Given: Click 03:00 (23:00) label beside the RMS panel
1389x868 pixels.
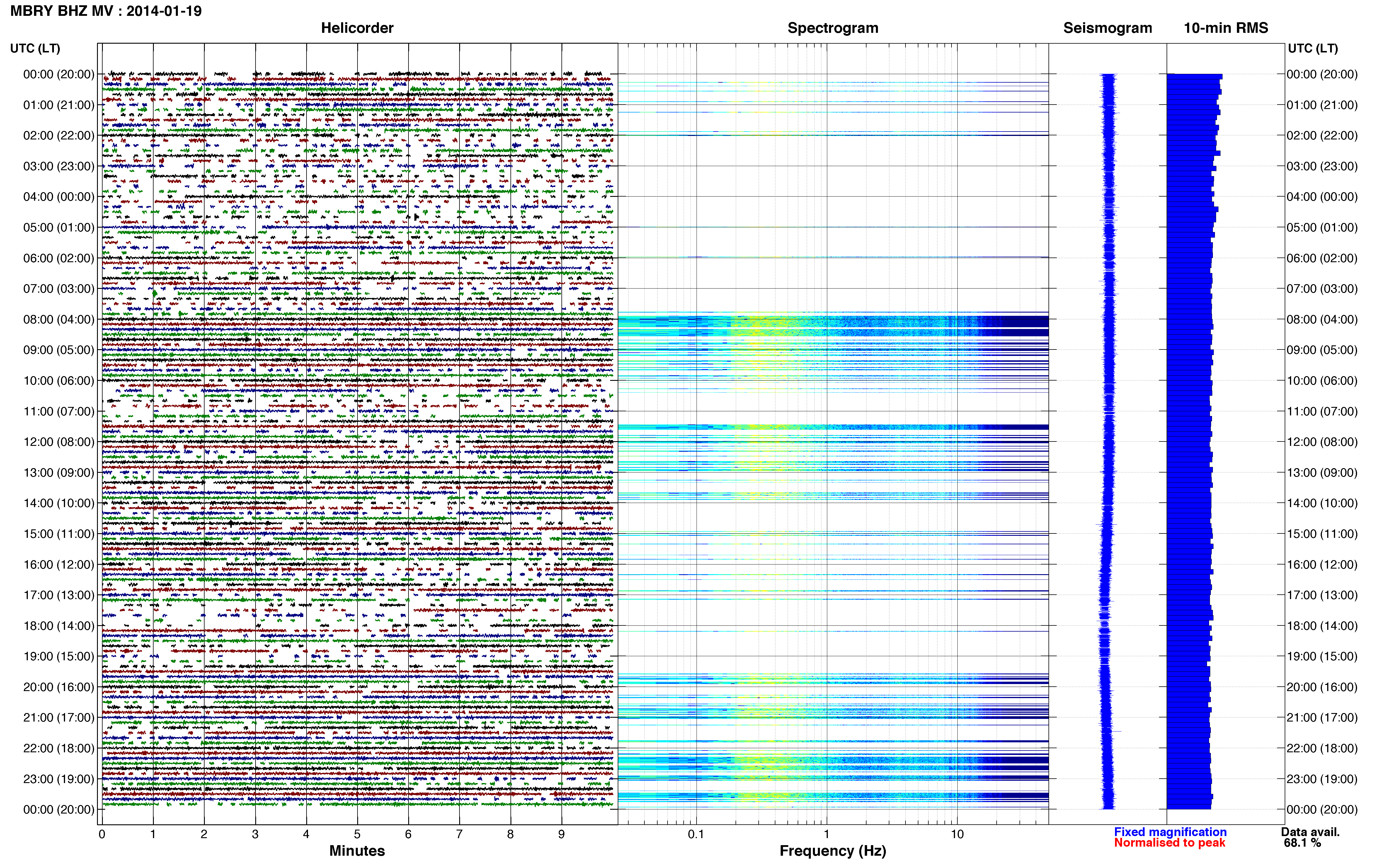Looking at the screenshot, I should 1322,166.
